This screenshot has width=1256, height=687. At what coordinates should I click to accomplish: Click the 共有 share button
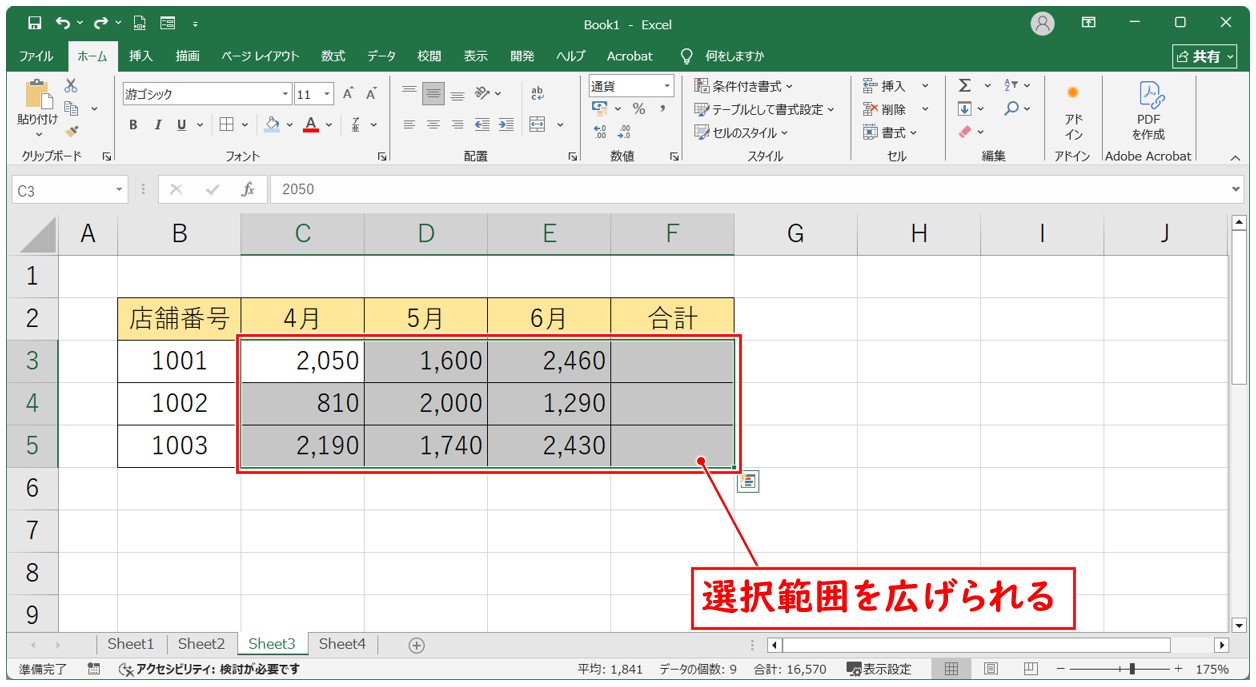click(1206, 56)
